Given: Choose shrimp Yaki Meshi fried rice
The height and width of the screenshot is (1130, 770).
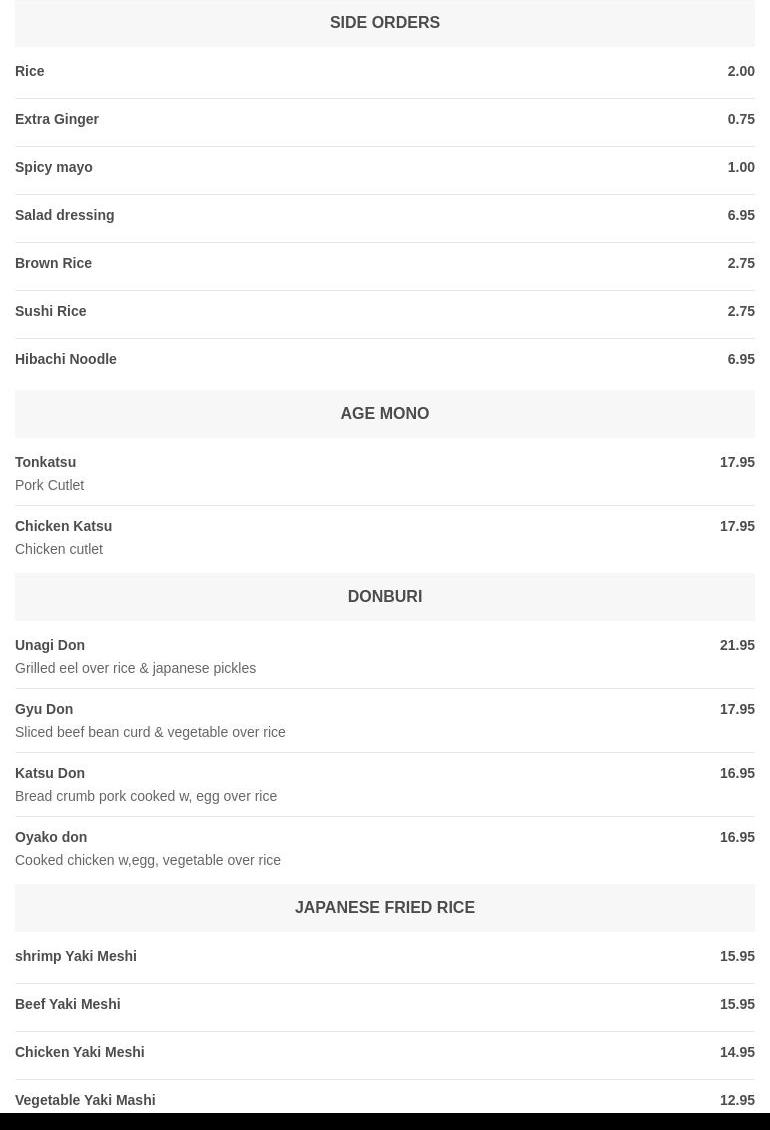Looking at the screenshot, I should pos(76,956).
